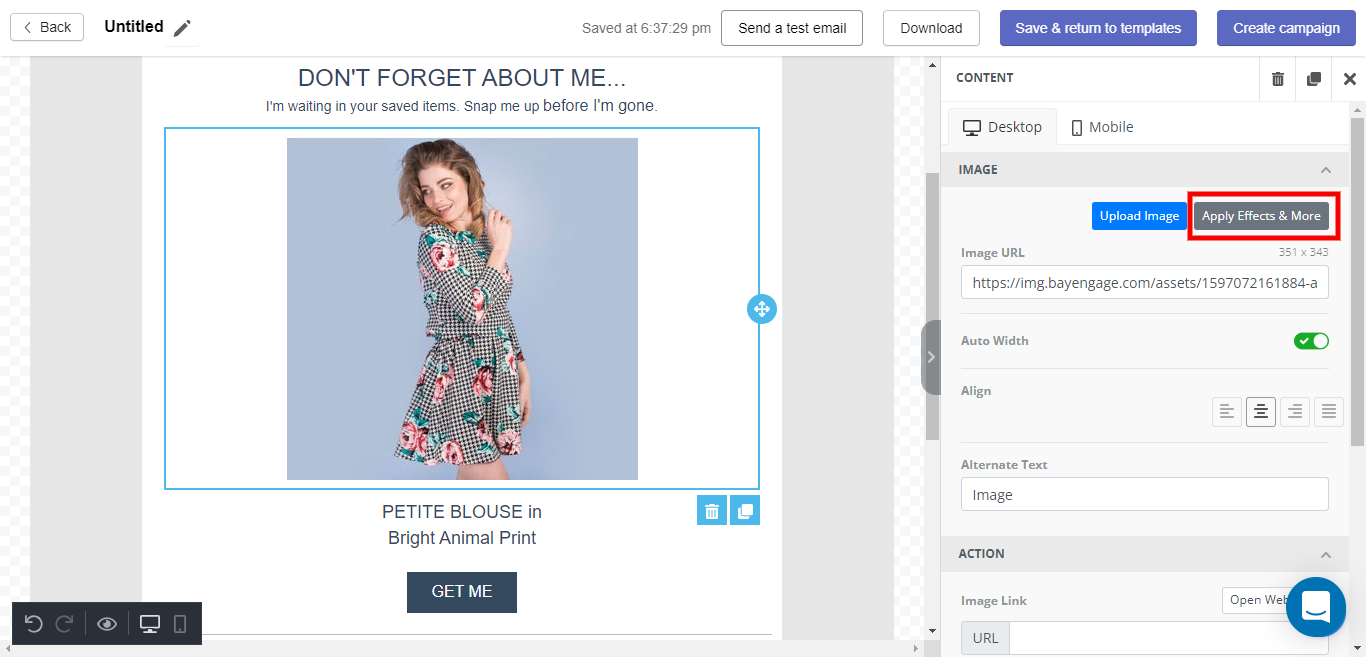Open the chat support bubble

point(1316,607)
